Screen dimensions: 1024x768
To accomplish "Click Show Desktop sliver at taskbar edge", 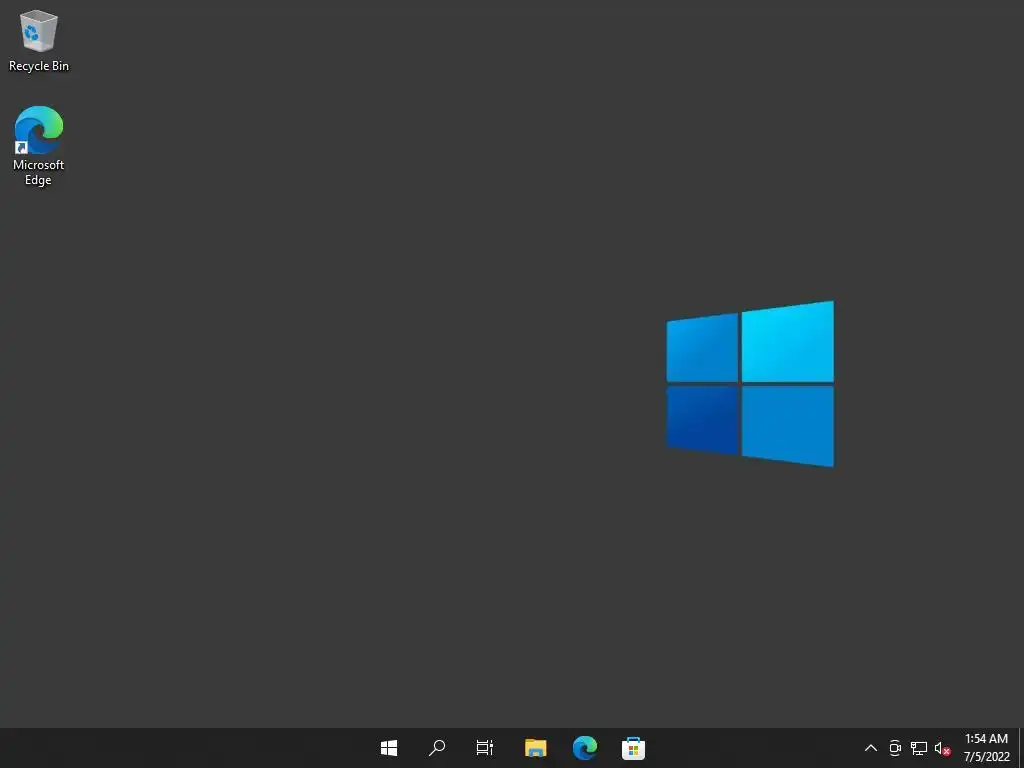I will (x=1021, y=748).
